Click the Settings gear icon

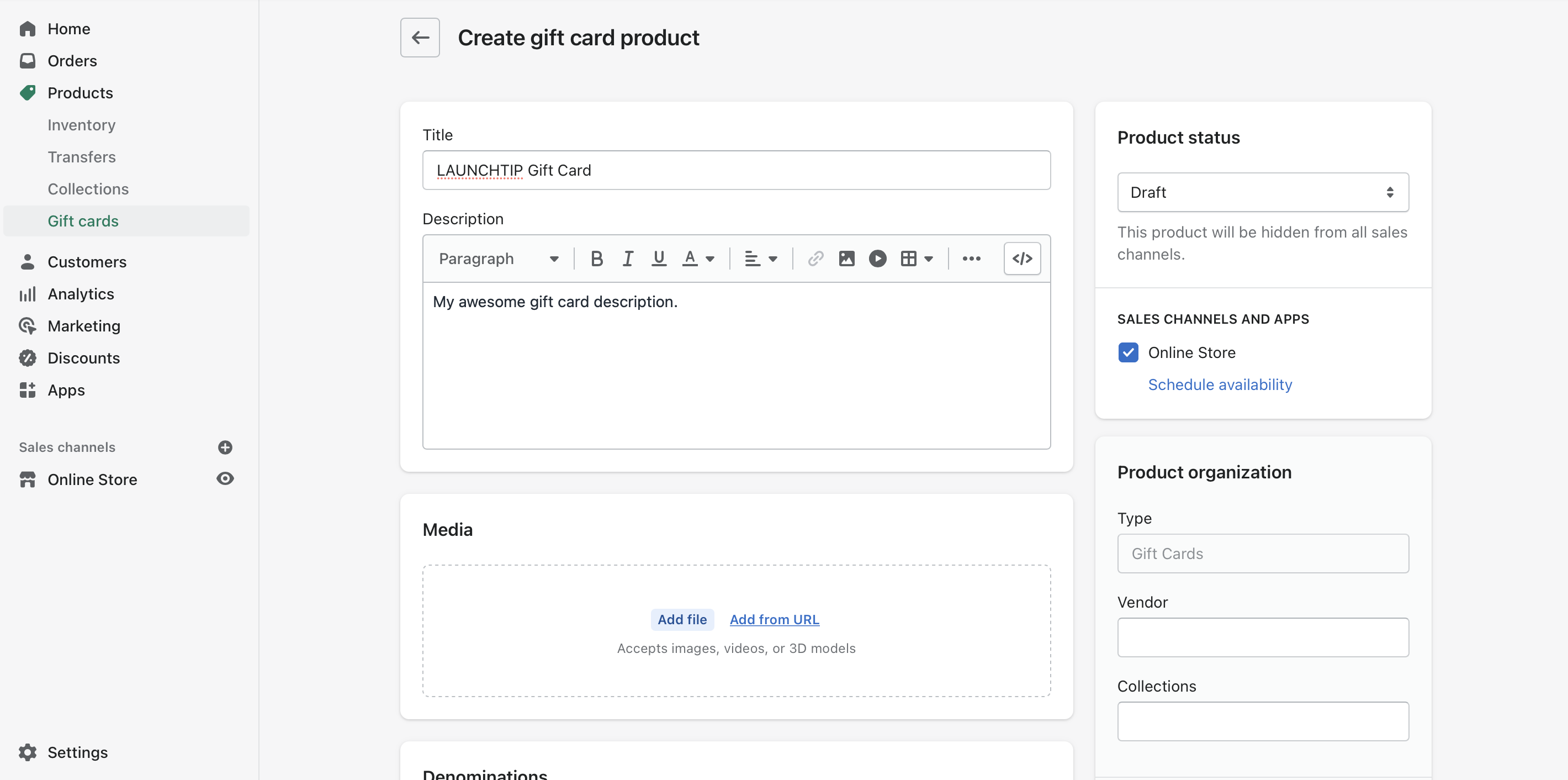[x=28, y=752]
